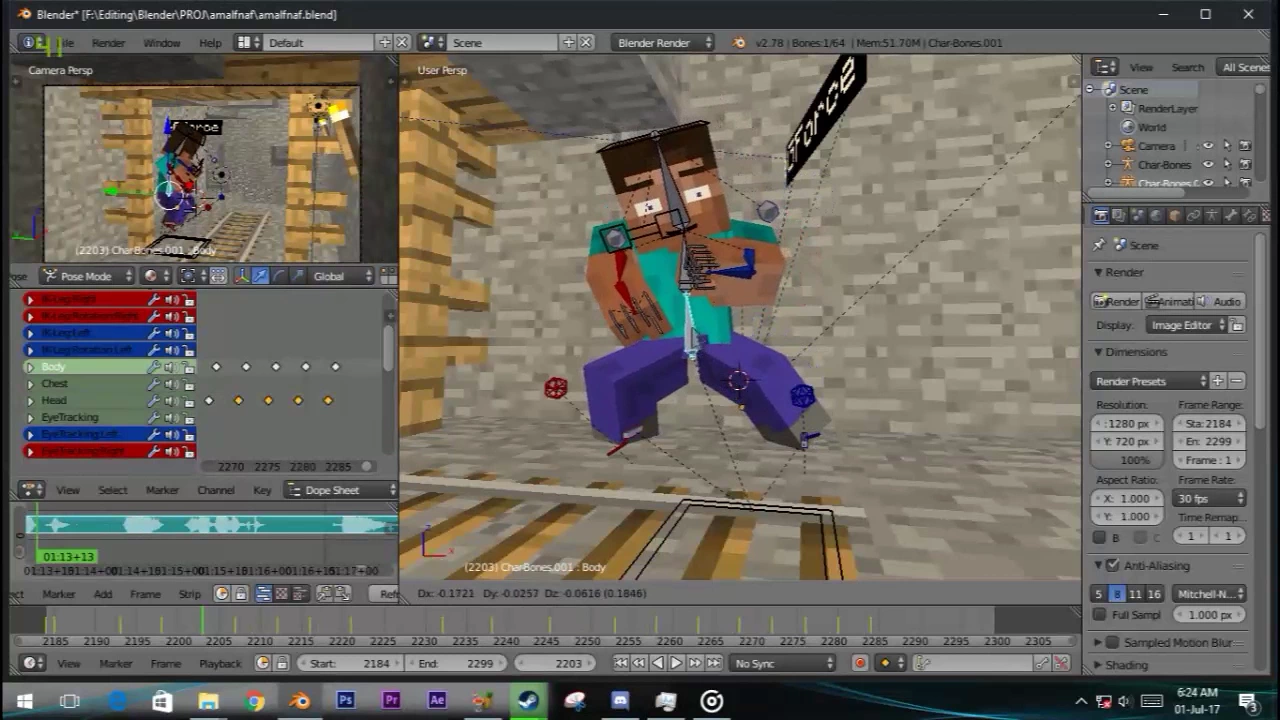Open the object properties cube tab
This screenshot has height=720, width=1280.
pyautogui.click(x=1175, y=215)
